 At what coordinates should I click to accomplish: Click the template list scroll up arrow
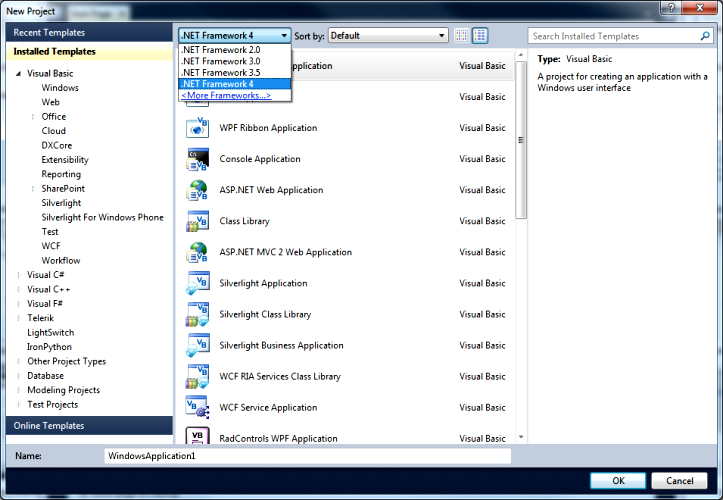pos(521,55)
